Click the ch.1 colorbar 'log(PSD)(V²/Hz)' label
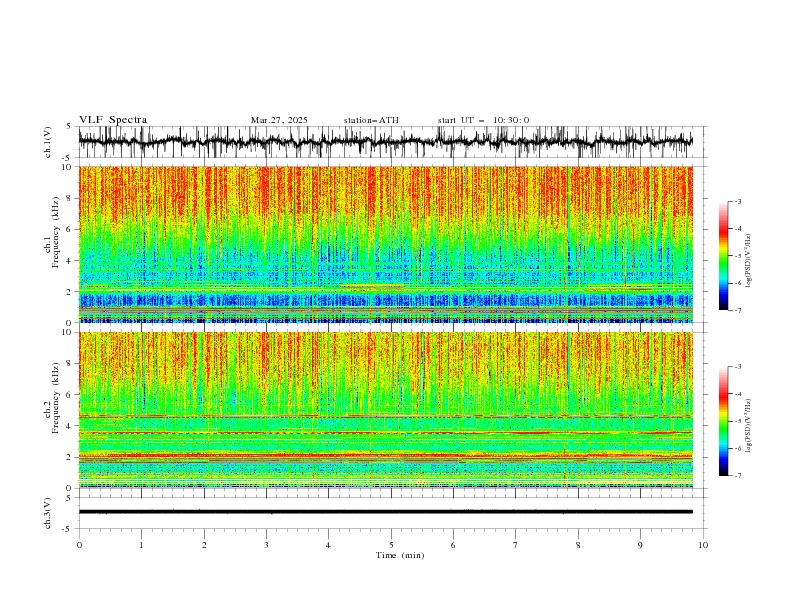This screenshot has height=612, width=792. pos(749,261)
